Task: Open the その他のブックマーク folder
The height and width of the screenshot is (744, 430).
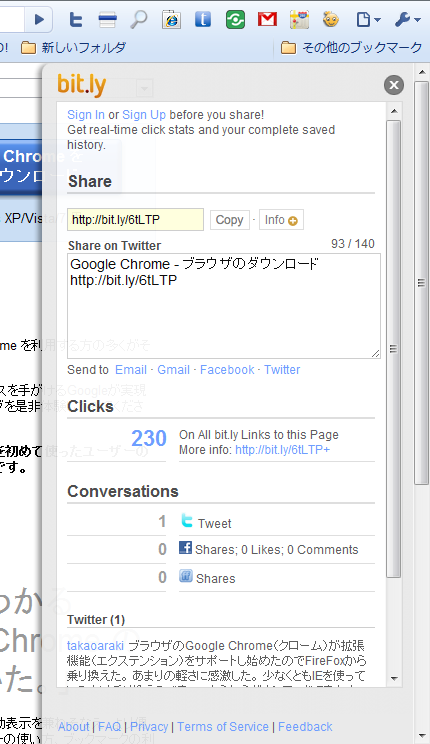Action: click(351, 47)
